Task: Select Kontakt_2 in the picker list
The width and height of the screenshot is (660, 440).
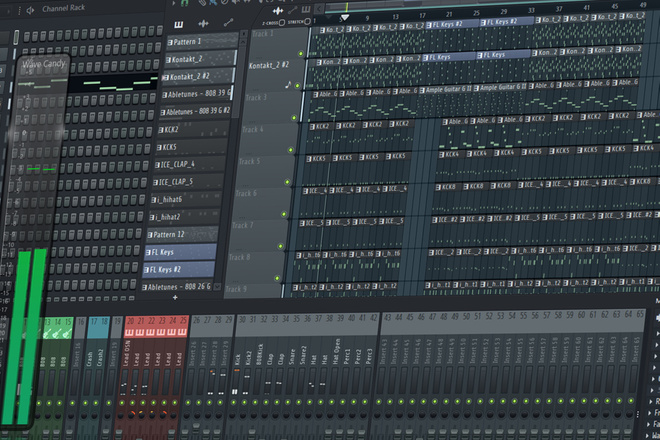Action: (x=200, y=59)
